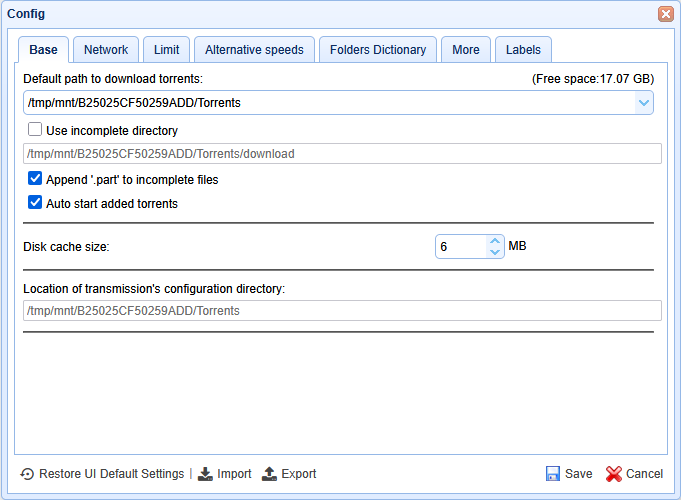Click the Disk cache size input field

point(460,246)
